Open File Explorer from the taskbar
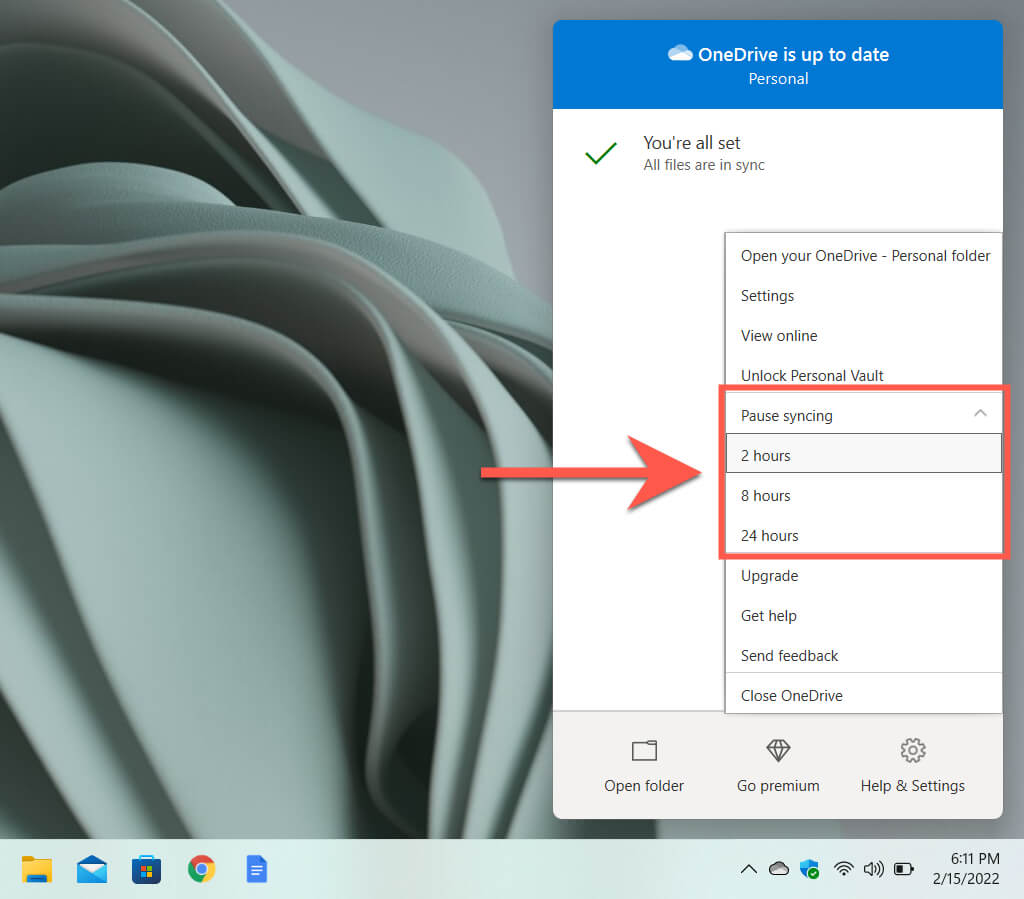1024x899 pixels. (37, 869)
